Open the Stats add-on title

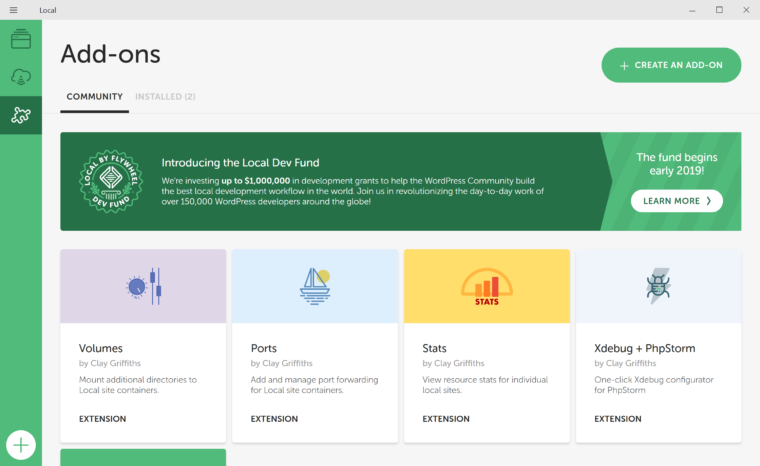[x=434, y=348]
